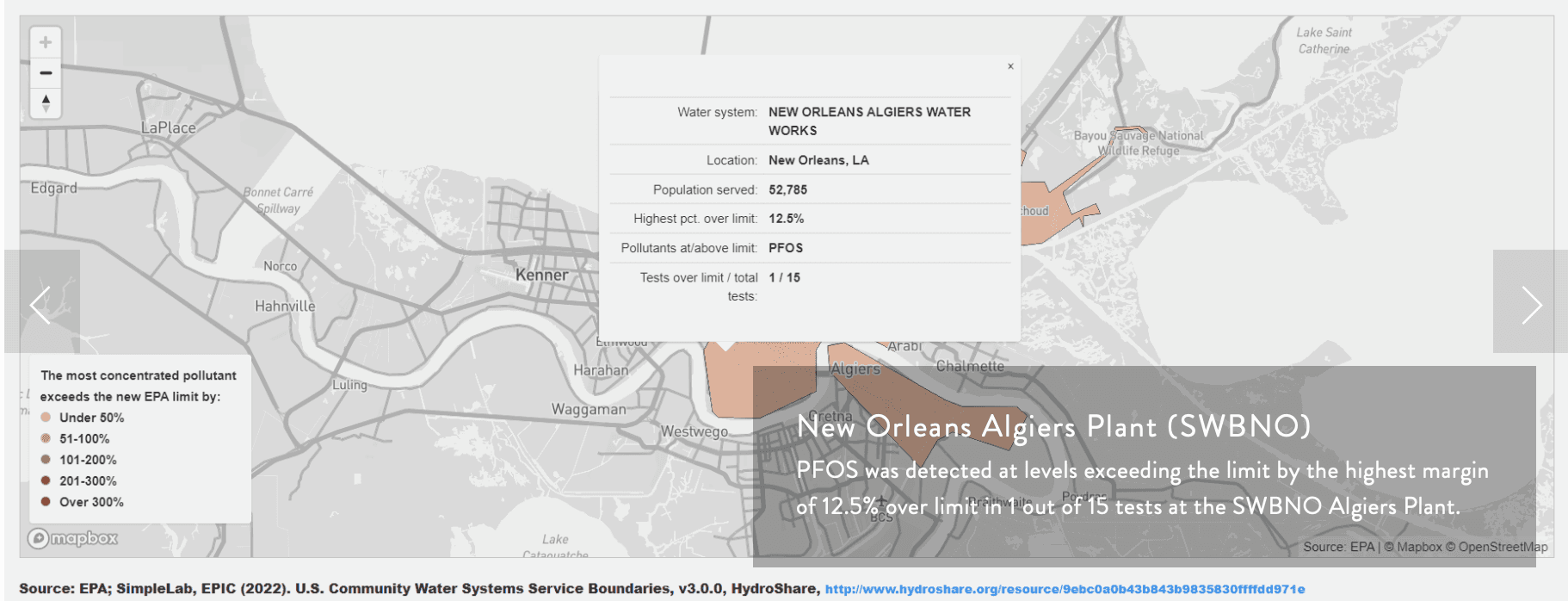Click the 201-300% legend swatch

point(46,480)
